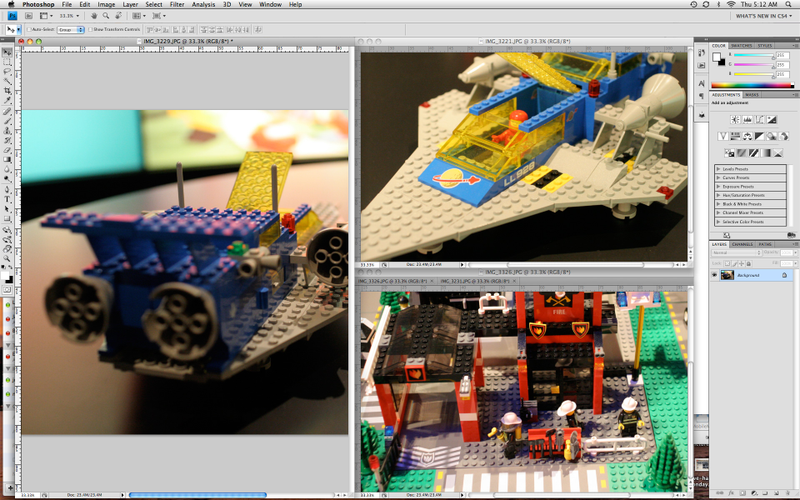Select the Type tool
The image size is (800, 500).
7,199
